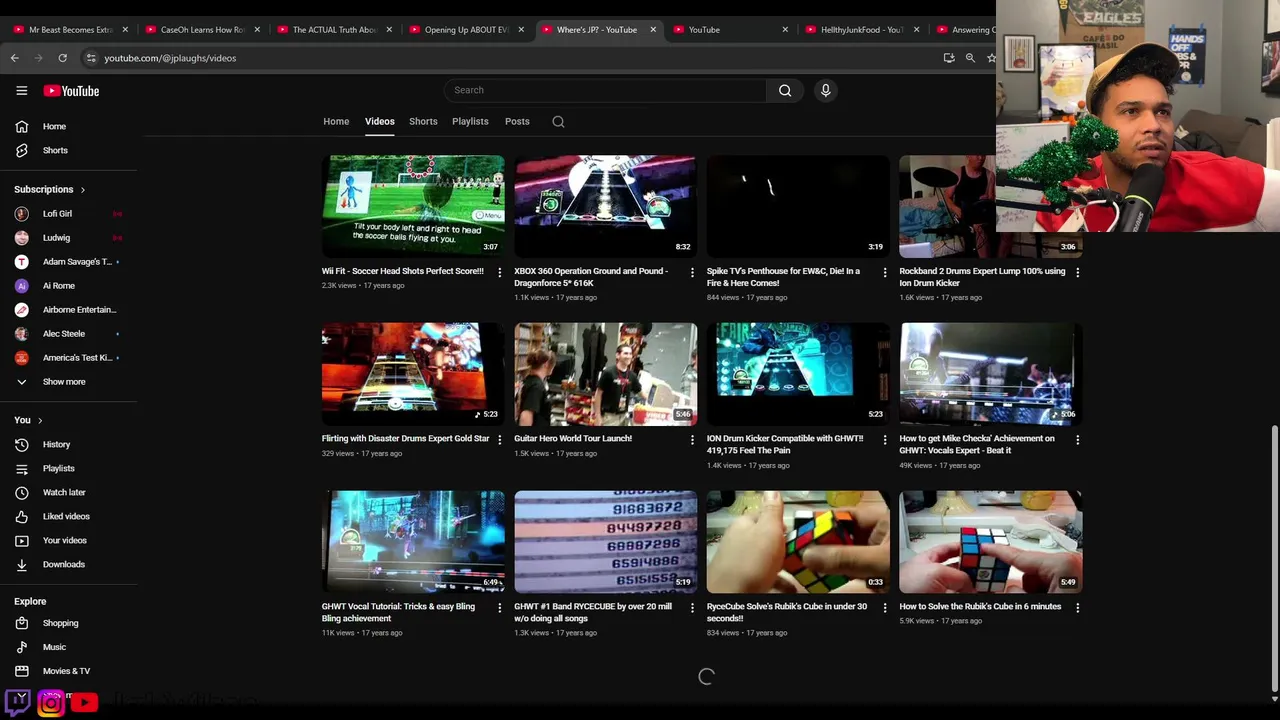Open Wii Fit Soccer Head Shots thumbnail
1280x720 pixels.
pos(413,206)
